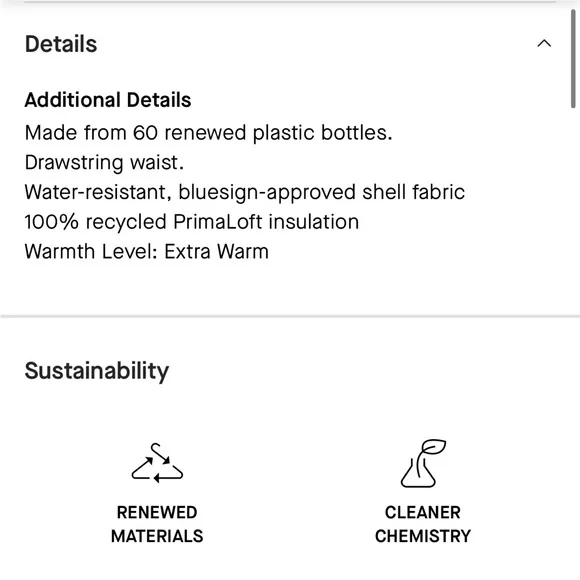Click the word CLEANER under flask icon

click(423, 512)
